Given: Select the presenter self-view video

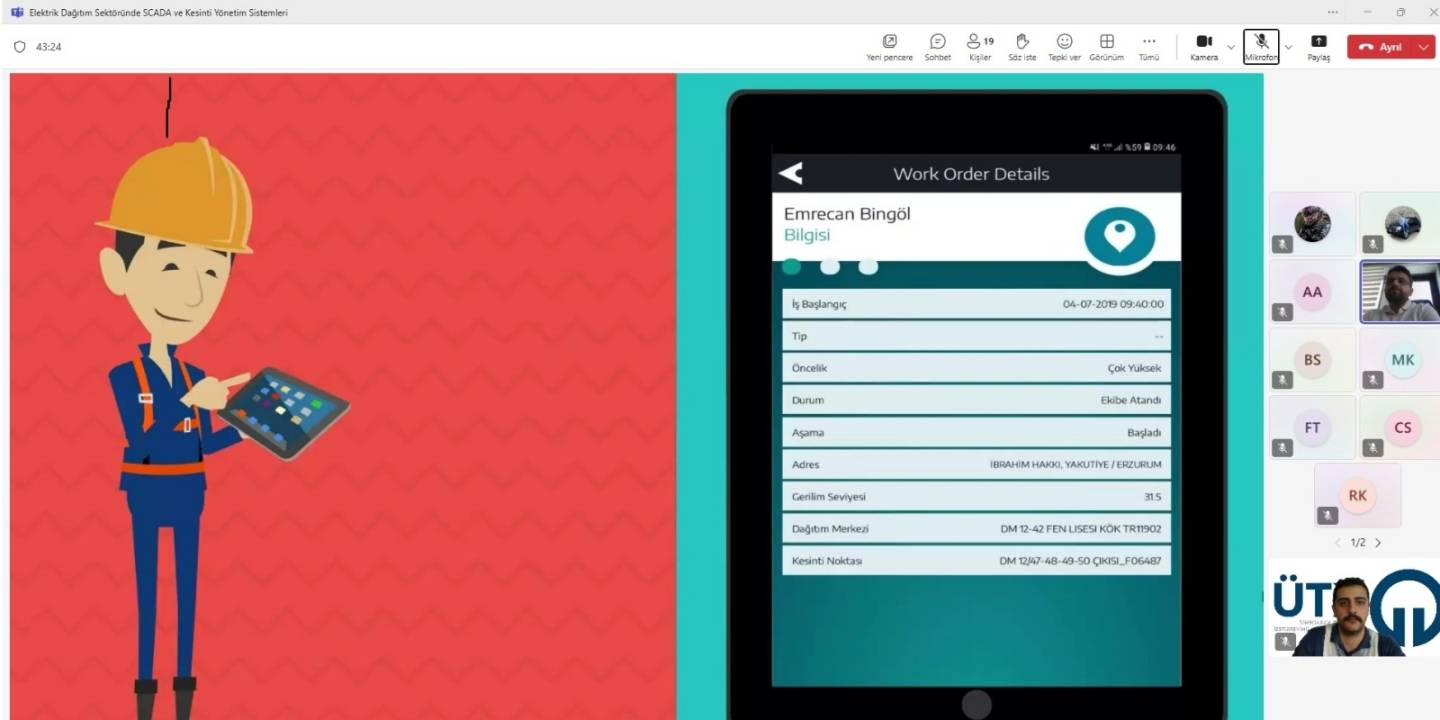Looking at the screenshot, I should click(1355, 609).
